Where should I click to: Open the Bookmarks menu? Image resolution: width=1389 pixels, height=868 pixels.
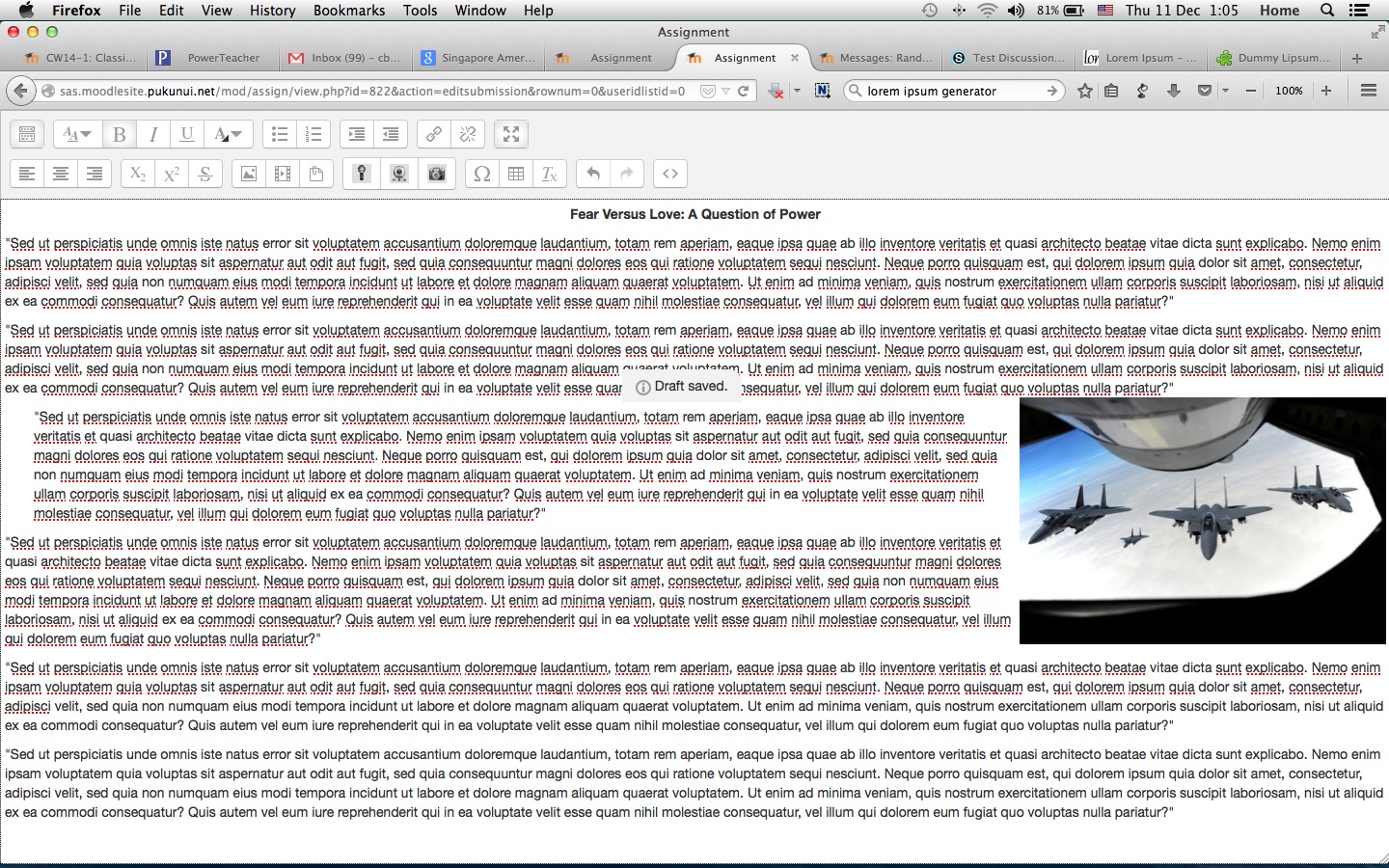(x=349, y=10)
